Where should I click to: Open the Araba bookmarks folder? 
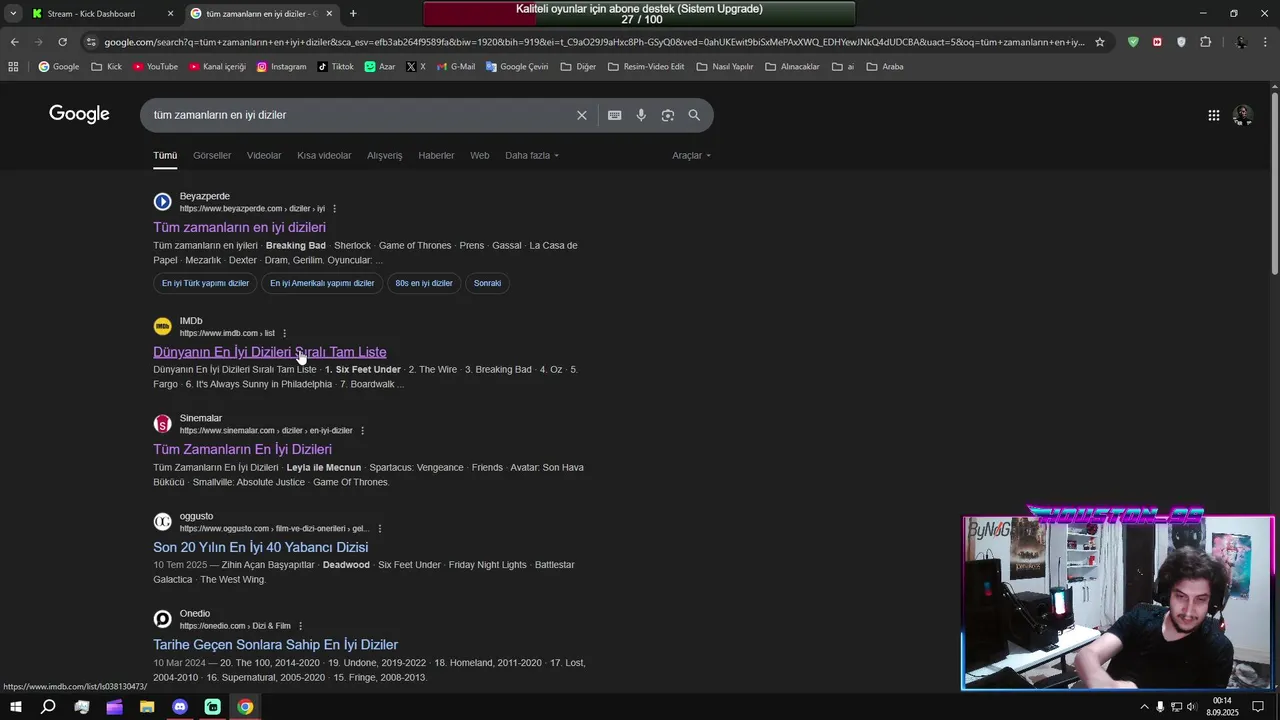tap(885, 67)
